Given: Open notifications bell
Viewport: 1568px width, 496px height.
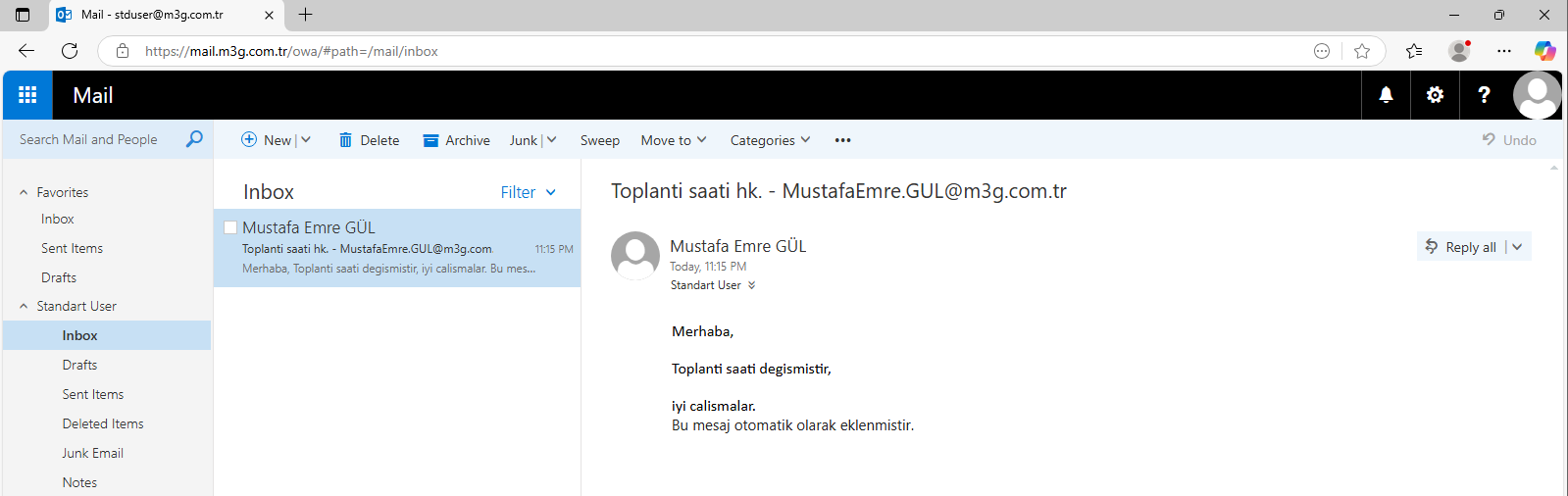Looking at the screenshot, I should coord(1386,95).
